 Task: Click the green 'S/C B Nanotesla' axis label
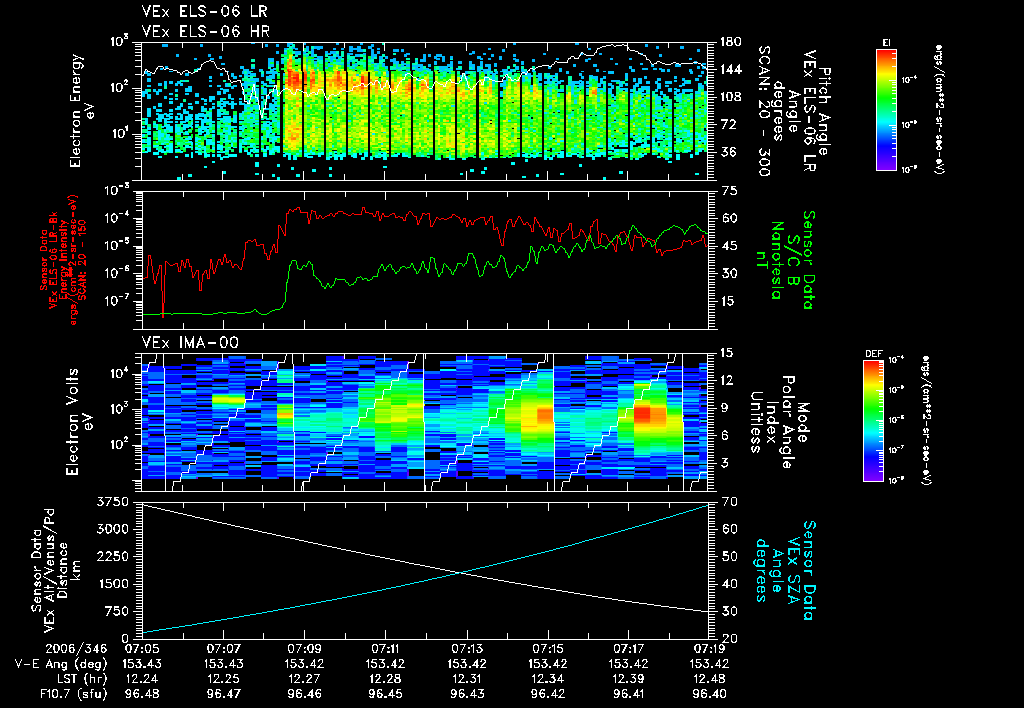coord(784,260)
